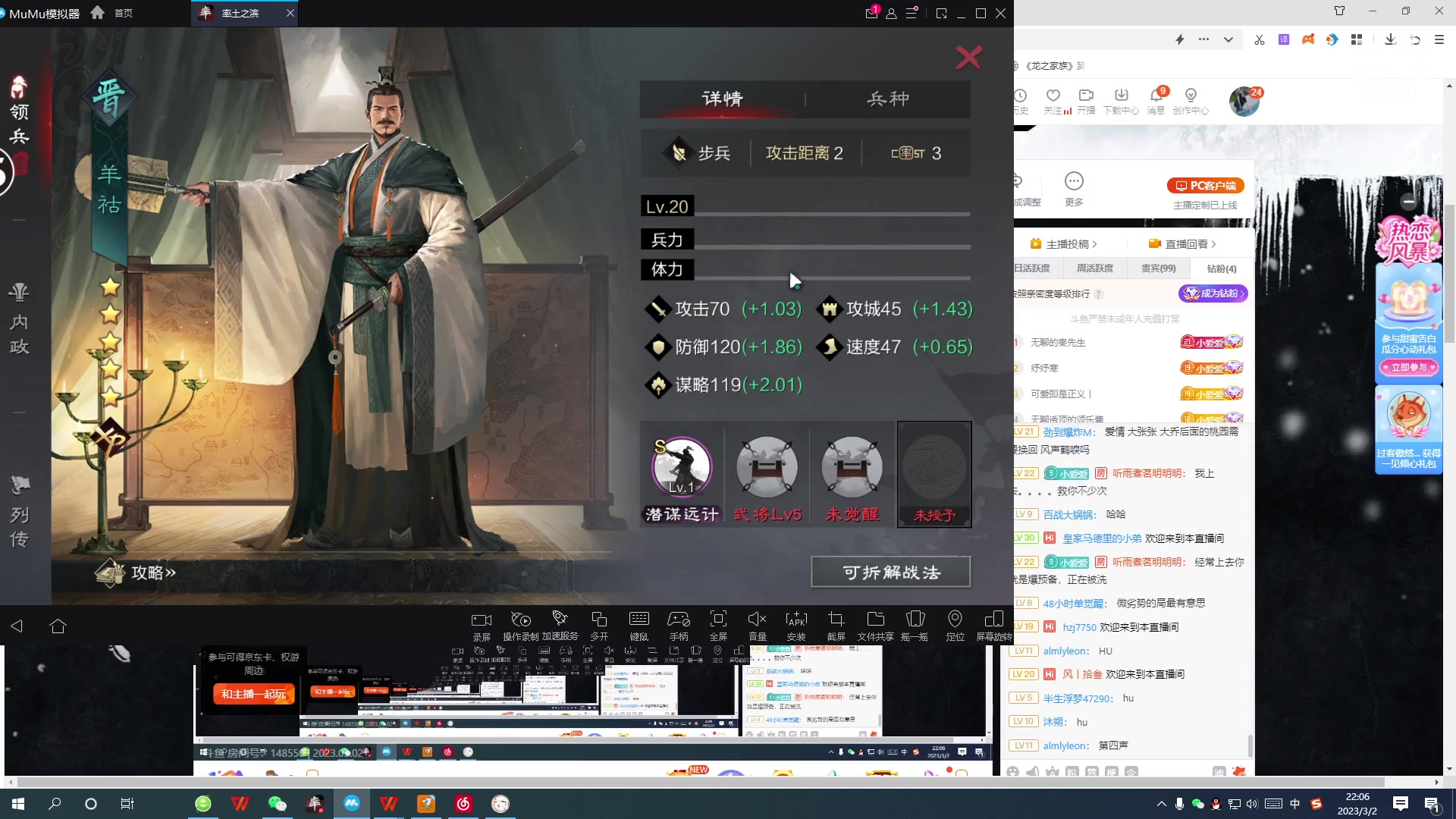Image resolution: width=1456 pixels, height=819 pixels.
Task: Mute emulator with 音量 volume icon
Action: point(757,620)
